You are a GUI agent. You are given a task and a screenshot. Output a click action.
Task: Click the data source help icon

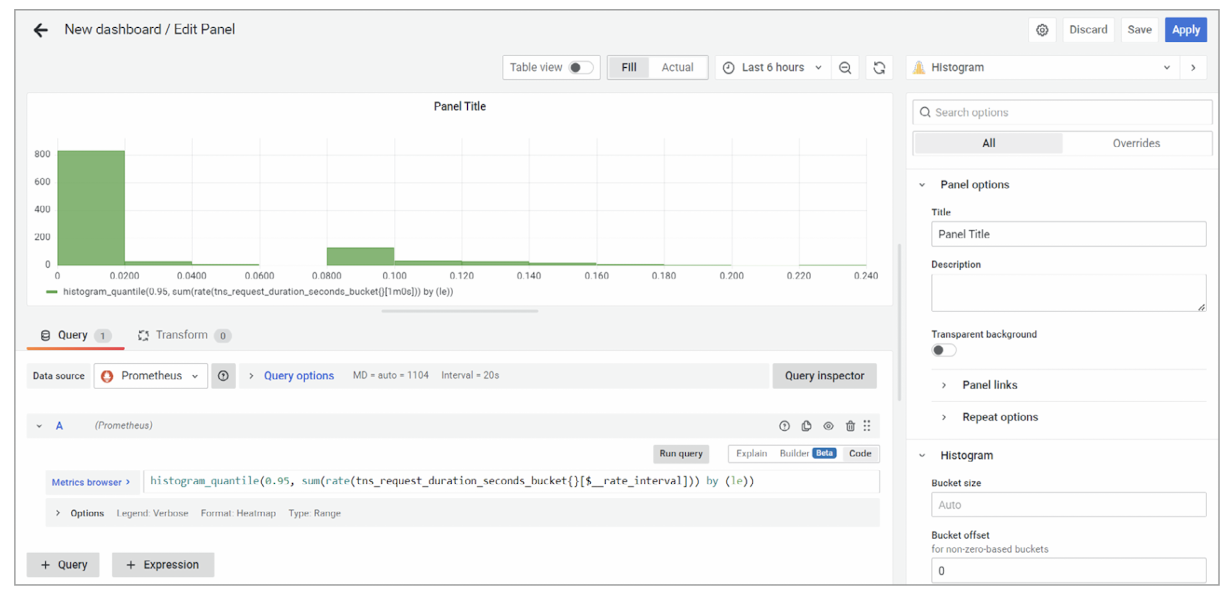click(x=223, y=376)
